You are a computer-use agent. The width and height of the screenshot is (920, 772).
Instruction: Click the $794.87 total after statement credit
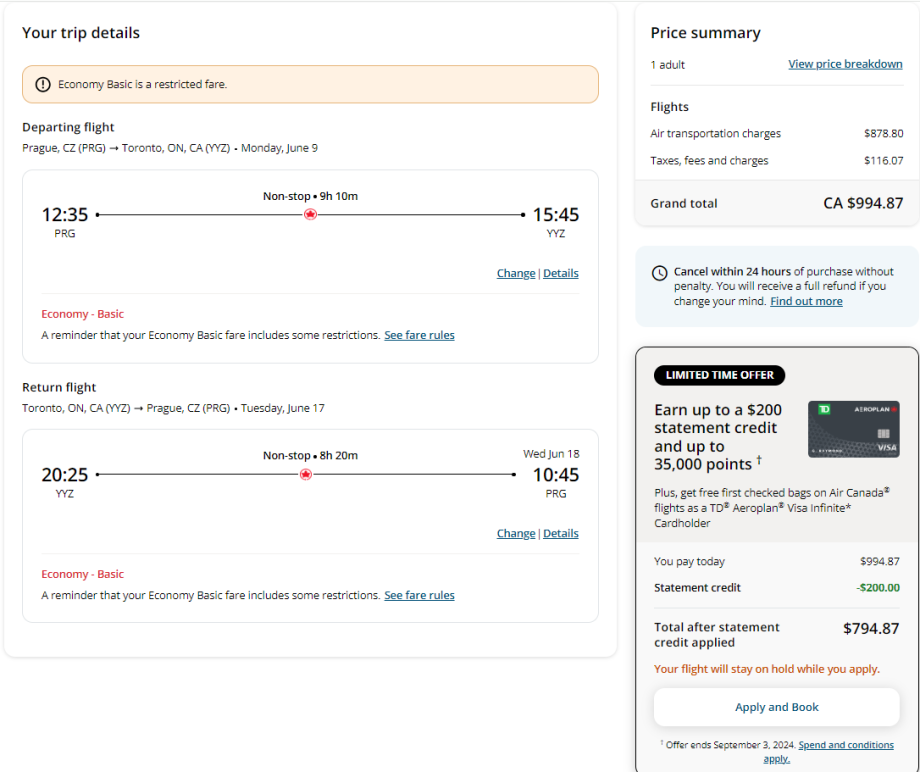tap(870, 629)
